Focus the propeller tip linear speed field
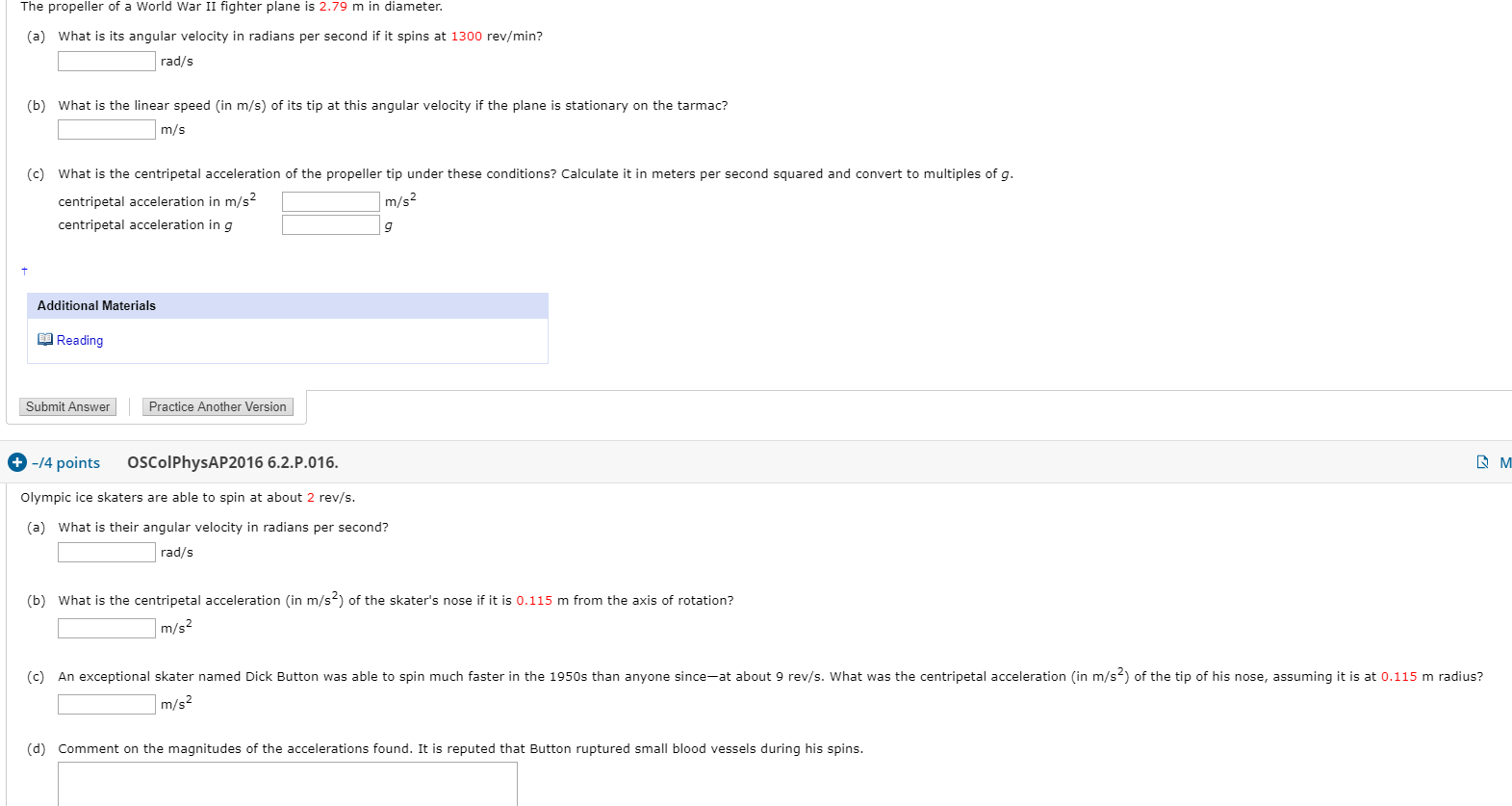Screen dimensions: 1512x806 107,130
